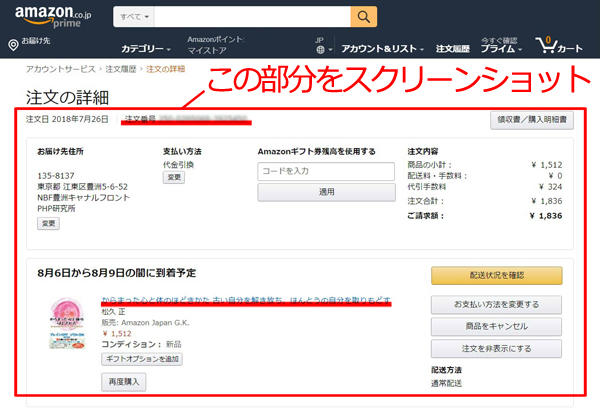
Task: Click the book cover thumbnail
Action: (x=67, y=324)
